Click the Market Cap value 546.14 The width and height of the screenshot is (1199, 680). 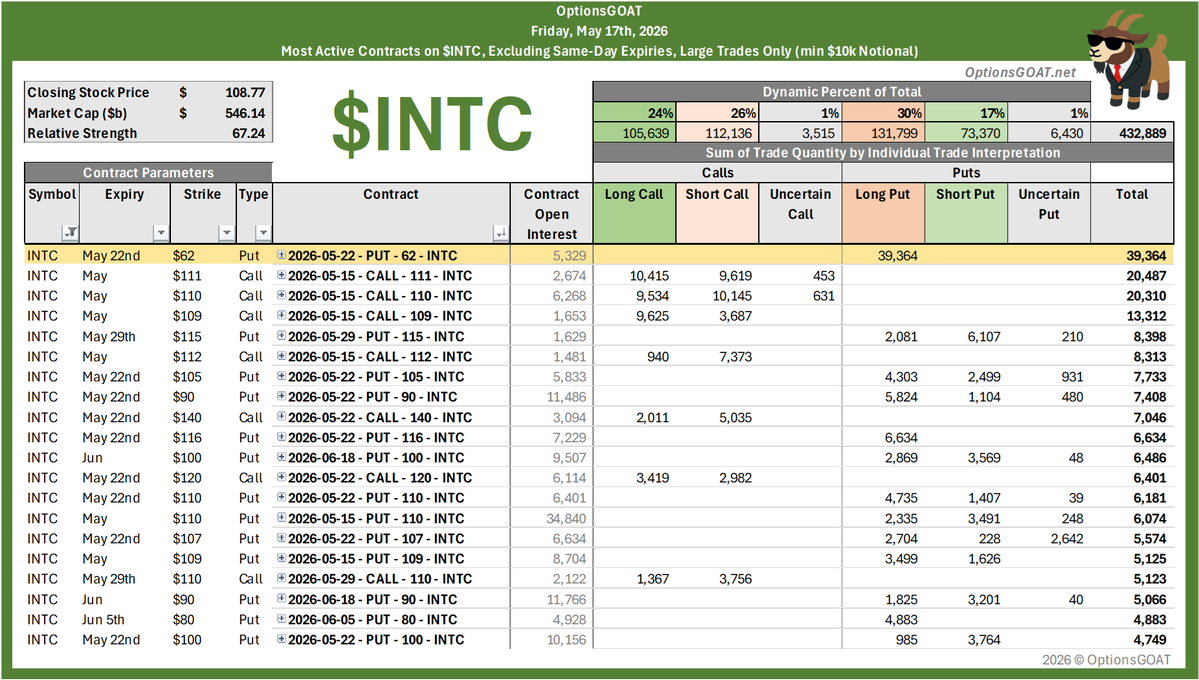pos(245,113)
